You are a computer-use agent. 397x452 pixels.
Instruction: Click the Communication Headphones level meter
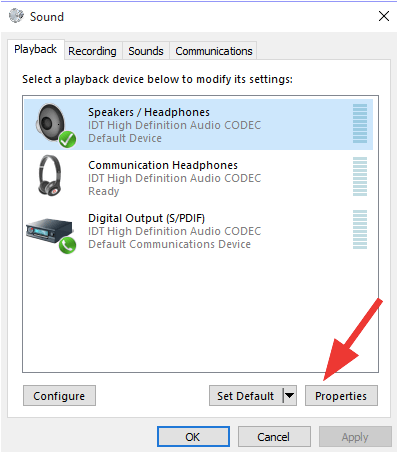(x=360, y=176)
